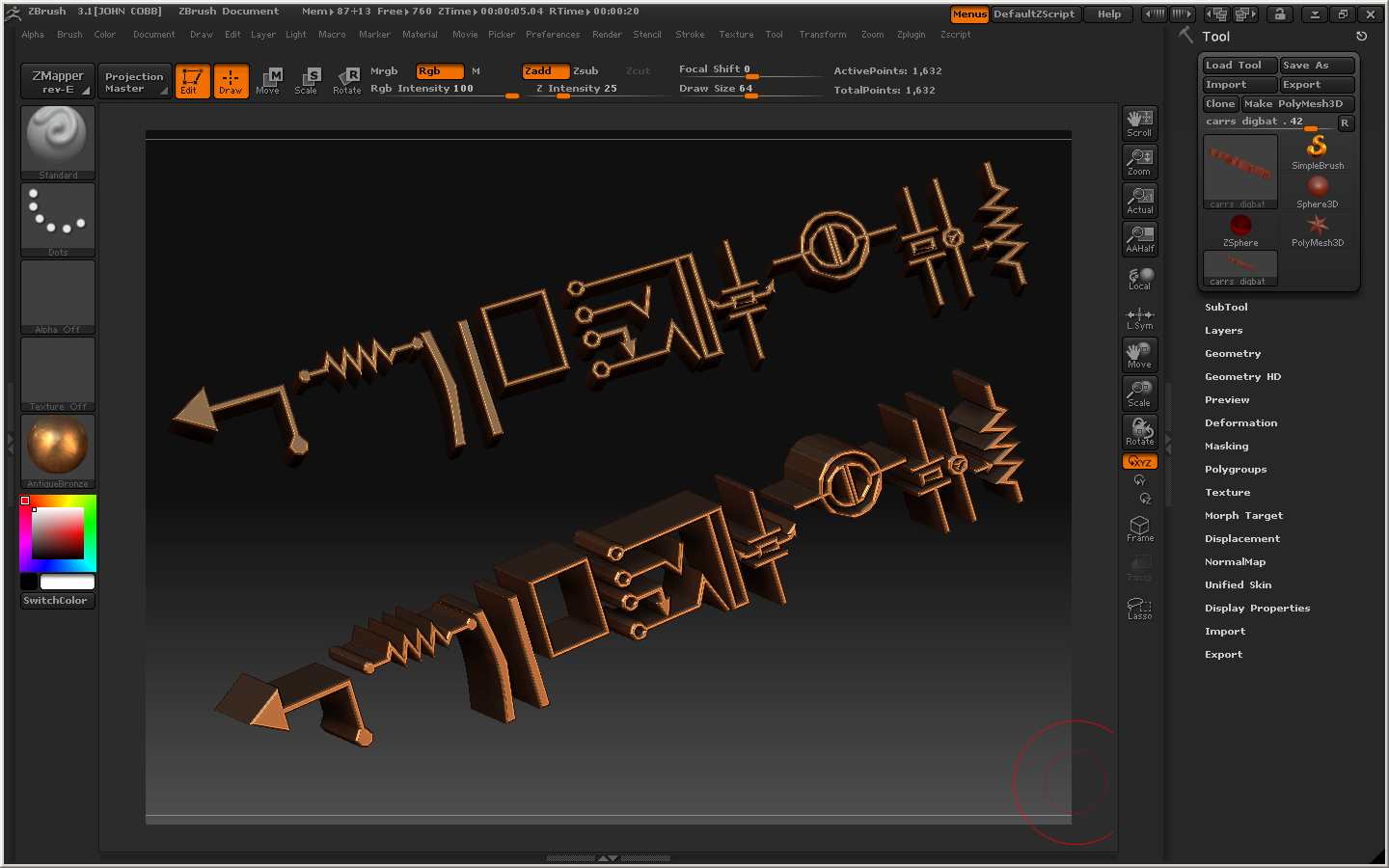
Task: Pick a color in the color picker square
Action: tap(58, 533)
